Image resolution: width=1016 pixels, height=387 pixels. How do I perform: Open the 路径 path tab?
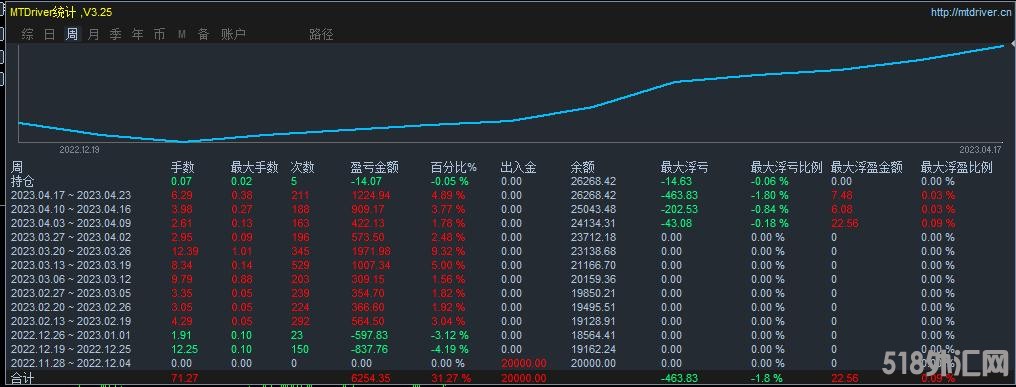pos(321,34)
